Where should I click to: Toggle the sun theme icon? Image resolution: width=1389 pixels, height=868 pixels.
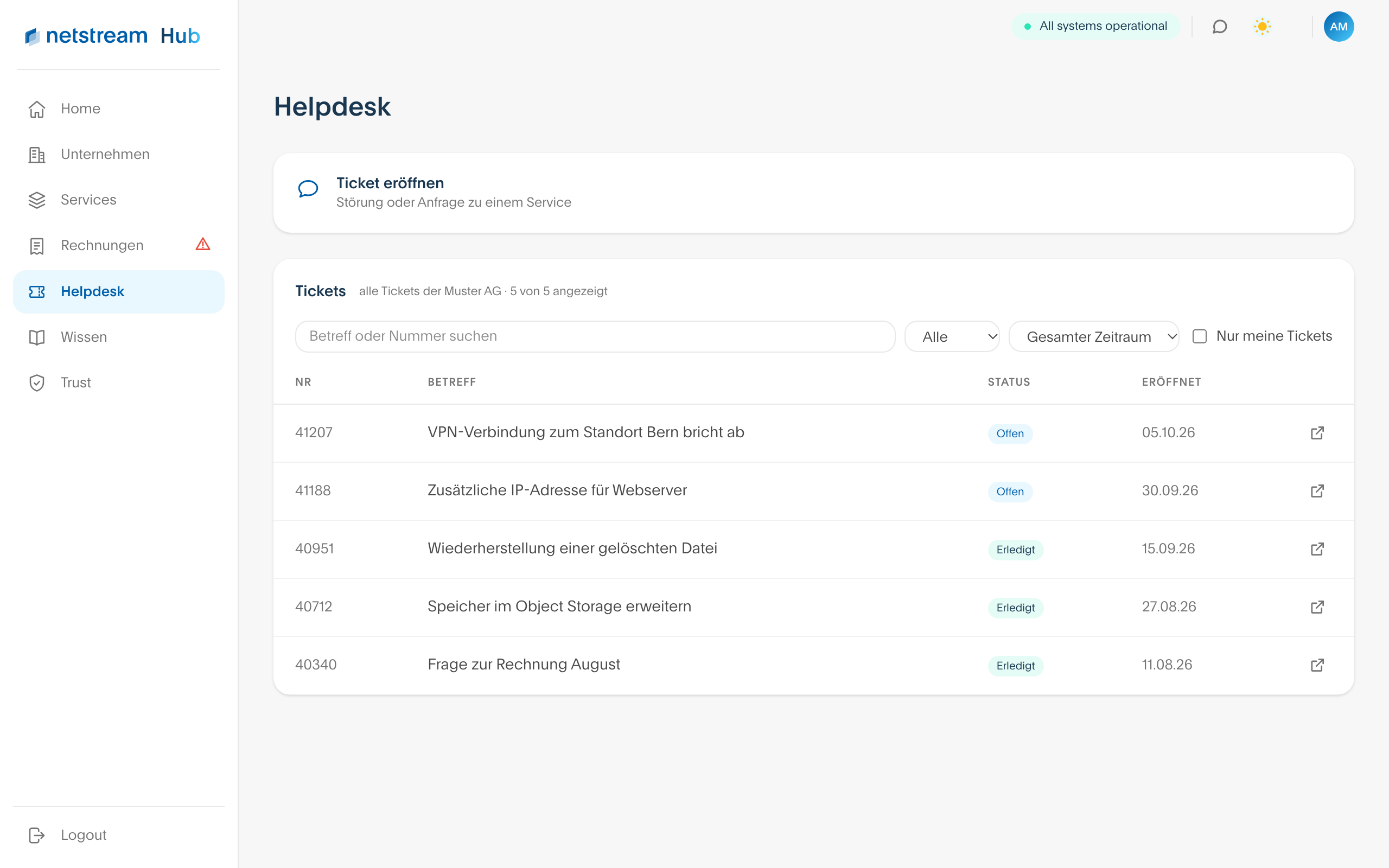(1262, 27)
